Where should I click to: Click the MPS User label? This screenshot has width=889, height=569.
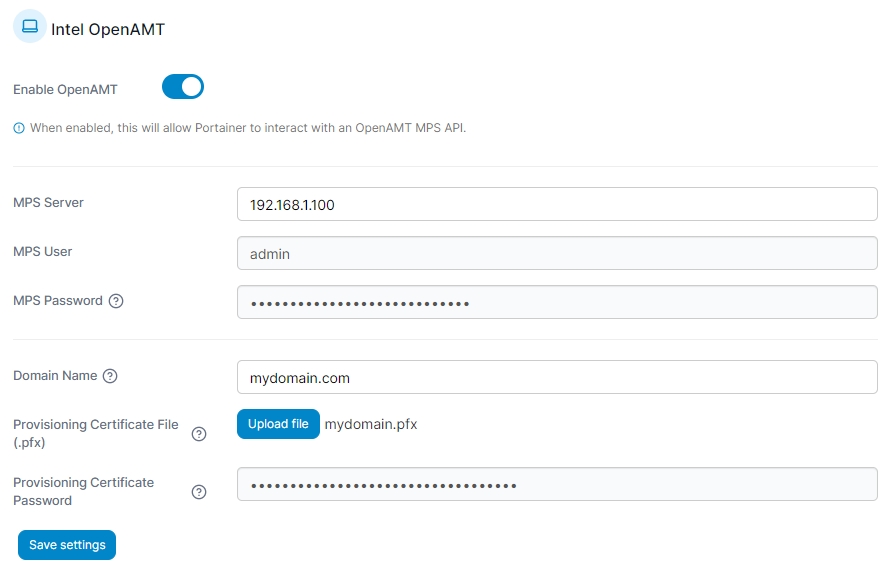tap(43, 251)
